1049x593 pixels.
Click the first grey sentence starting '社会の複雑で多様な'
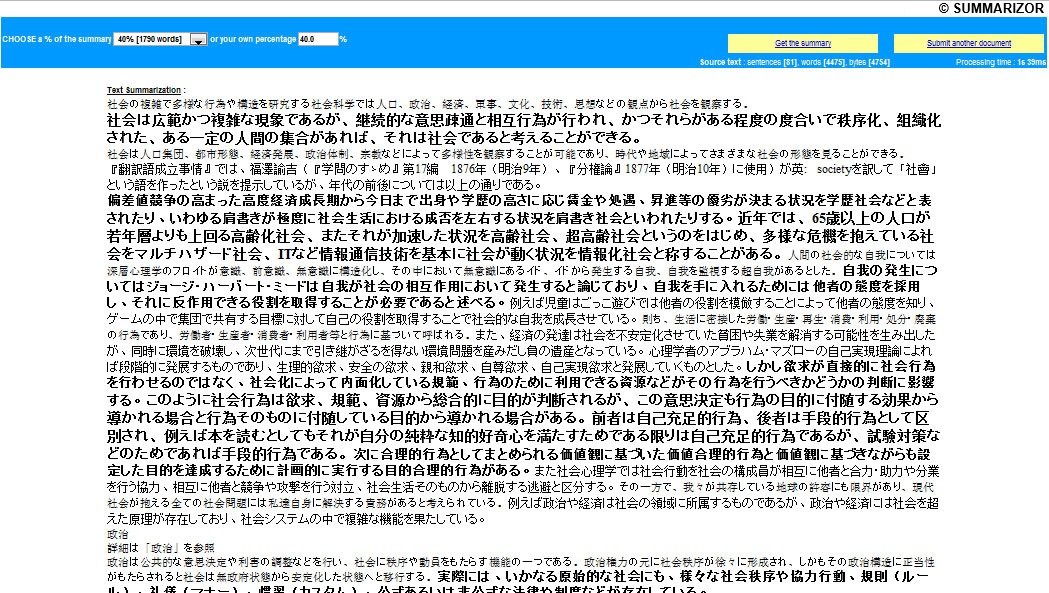click(427, 104)
